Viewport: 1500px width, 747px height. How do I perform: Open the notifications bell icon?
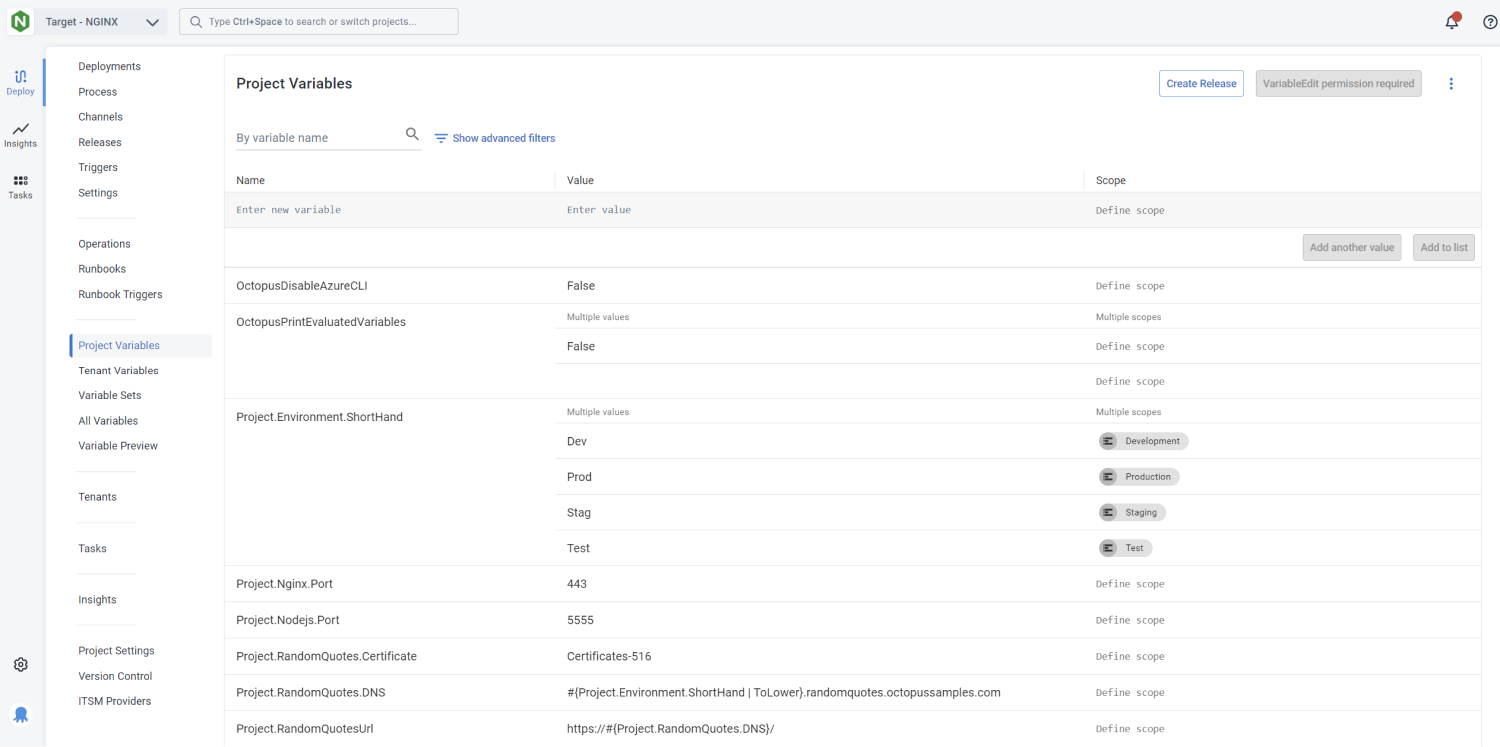(1452, 22)
